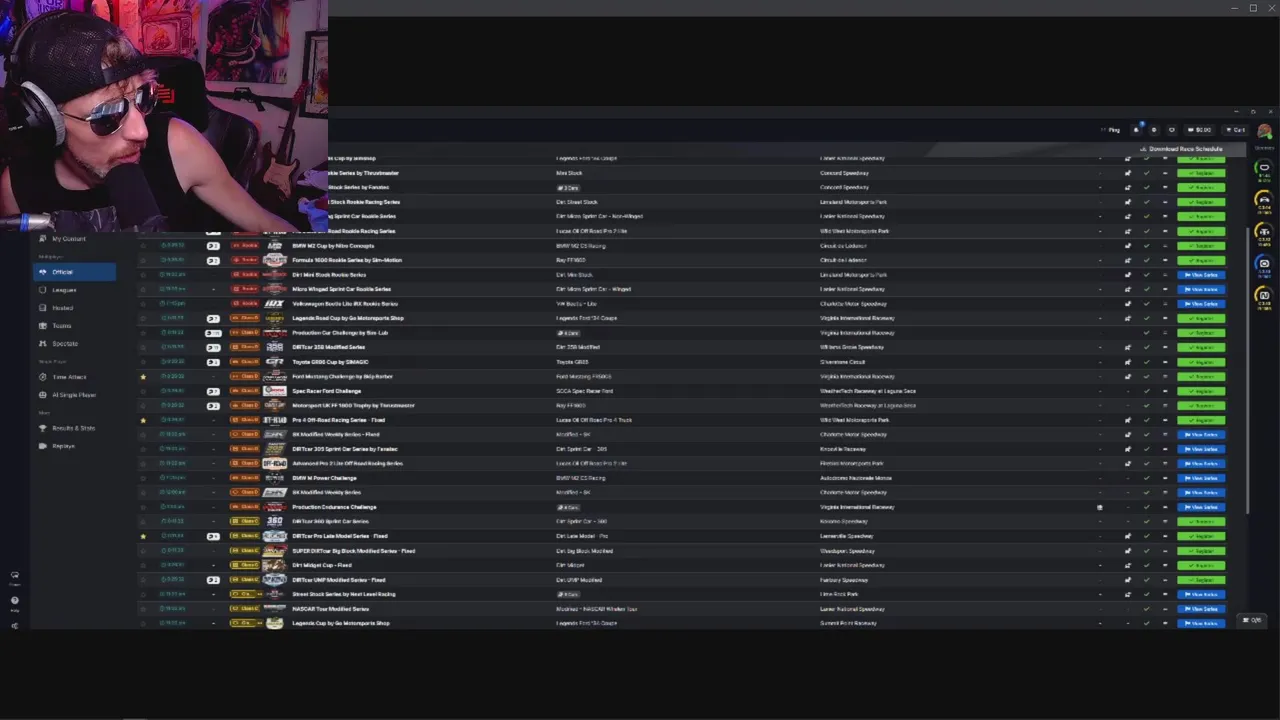Viewport: 1280px width, 720px height.
Task: Click Download Race Schedule link
Action: point(1182,149)
